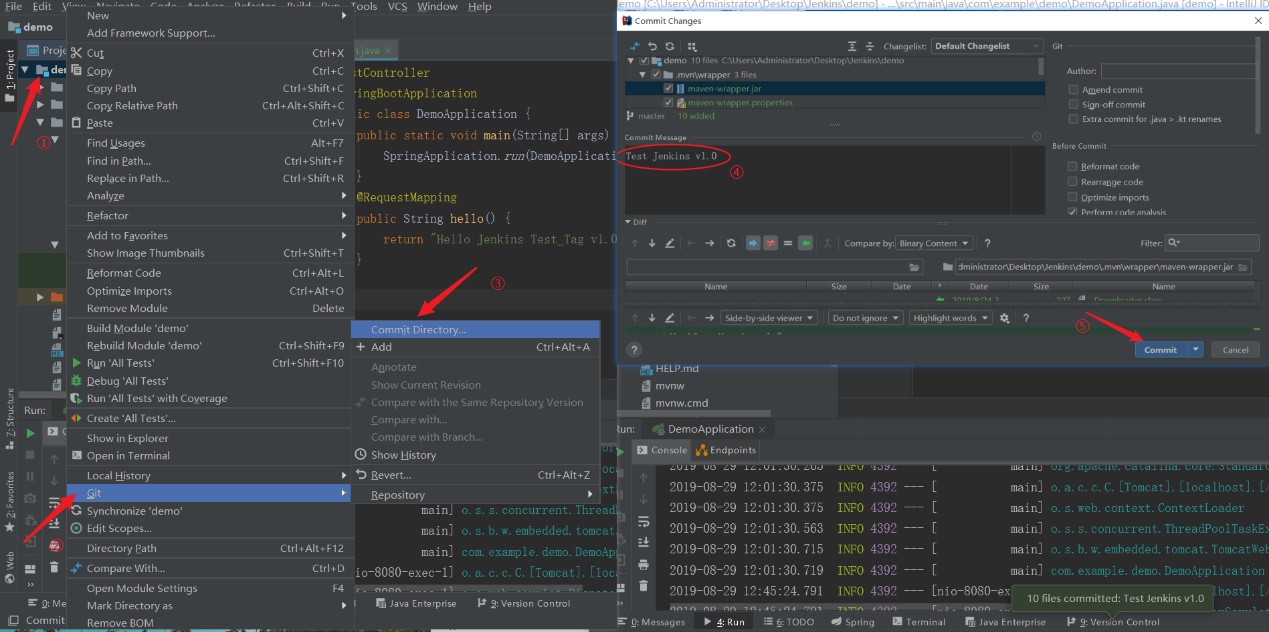
Task: Switch to the Endpoints tab
Action: click(726, 450)
